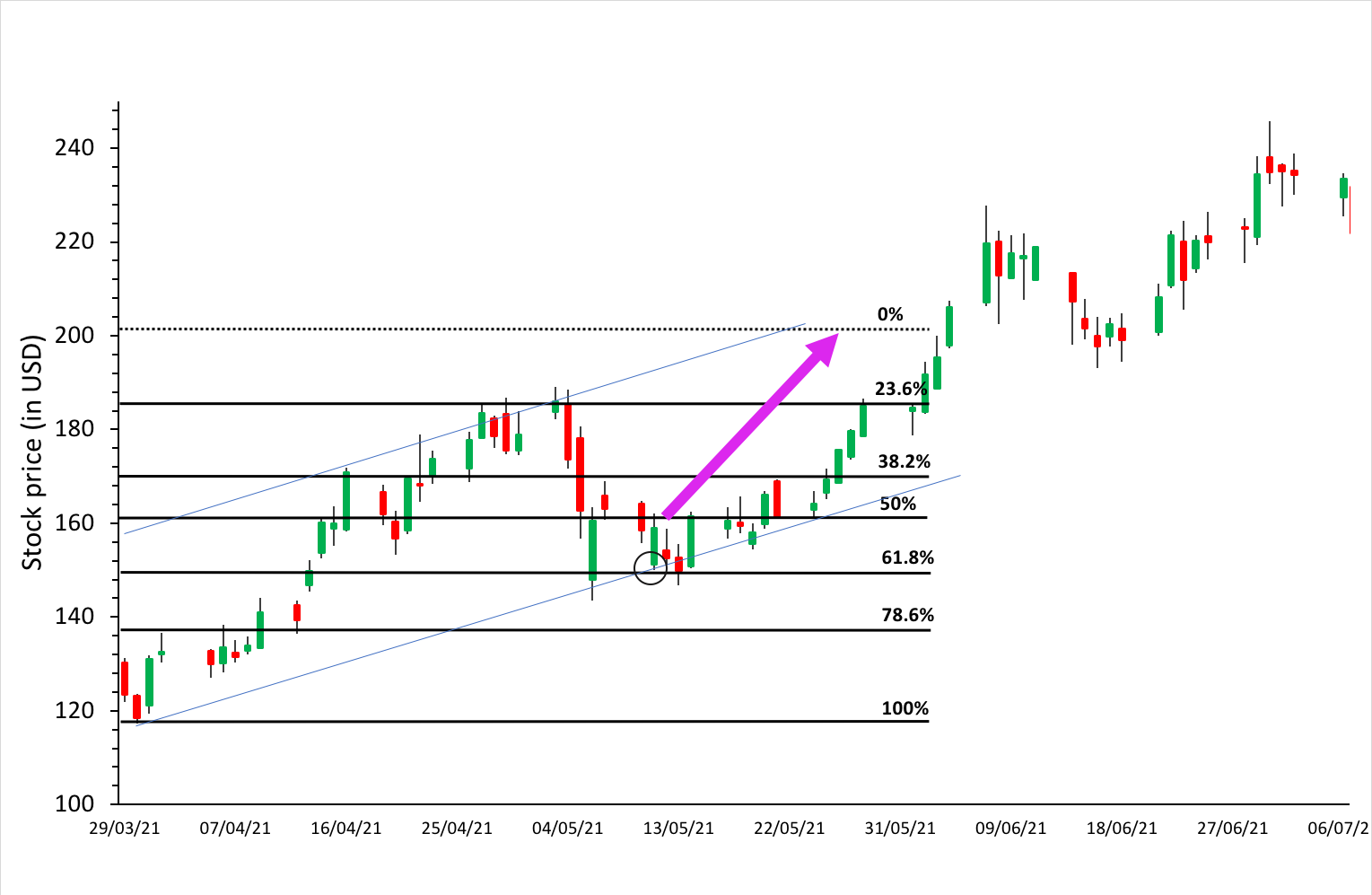1372x895 pixels.
Task: Click the 120 value on the price axis
Action: pyautogui.click(x=74, y=710)
